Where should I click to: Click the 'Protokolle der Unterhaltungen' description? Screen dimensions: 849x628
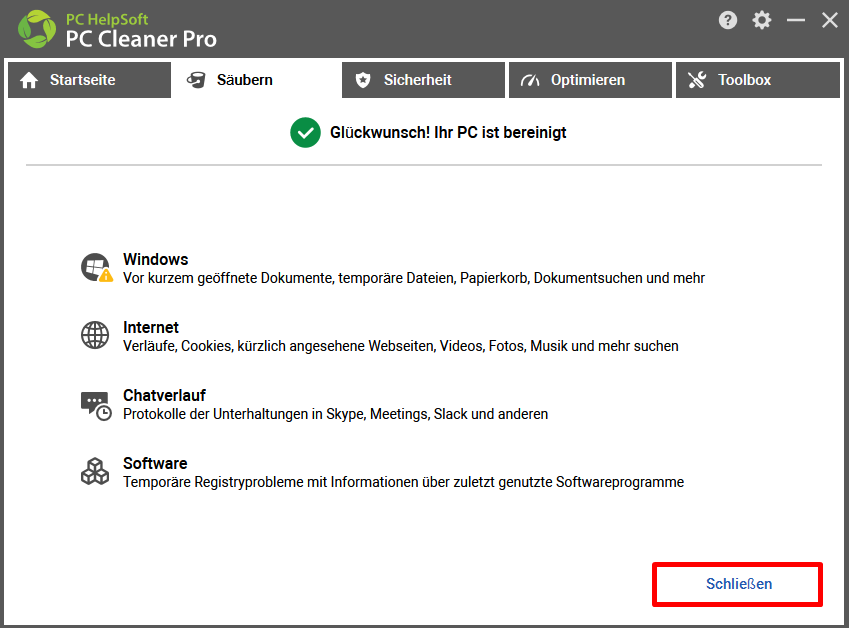click(x=335, y=414)
